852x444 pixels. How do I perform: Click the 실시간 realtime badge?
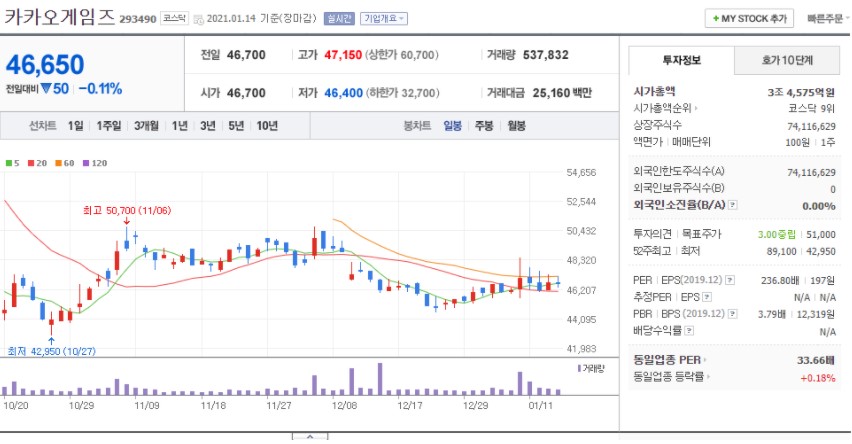(339, 18)
